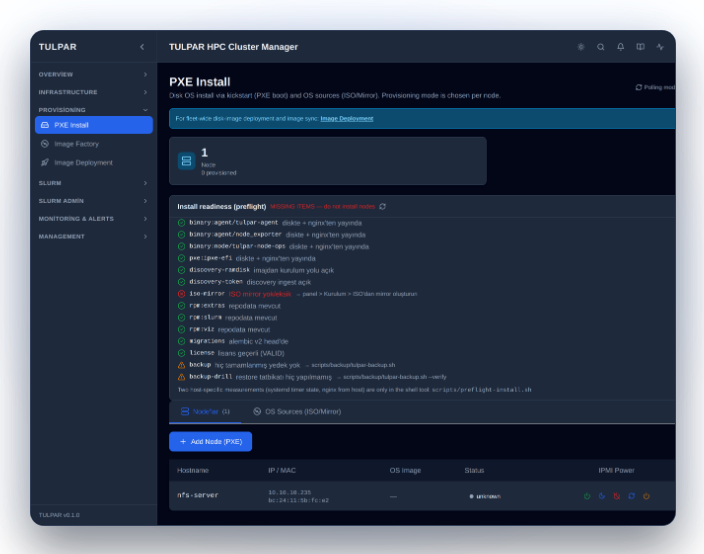Collapse the Provisioning sidebar section
The image size is (704, 554).
coord(93,110)
